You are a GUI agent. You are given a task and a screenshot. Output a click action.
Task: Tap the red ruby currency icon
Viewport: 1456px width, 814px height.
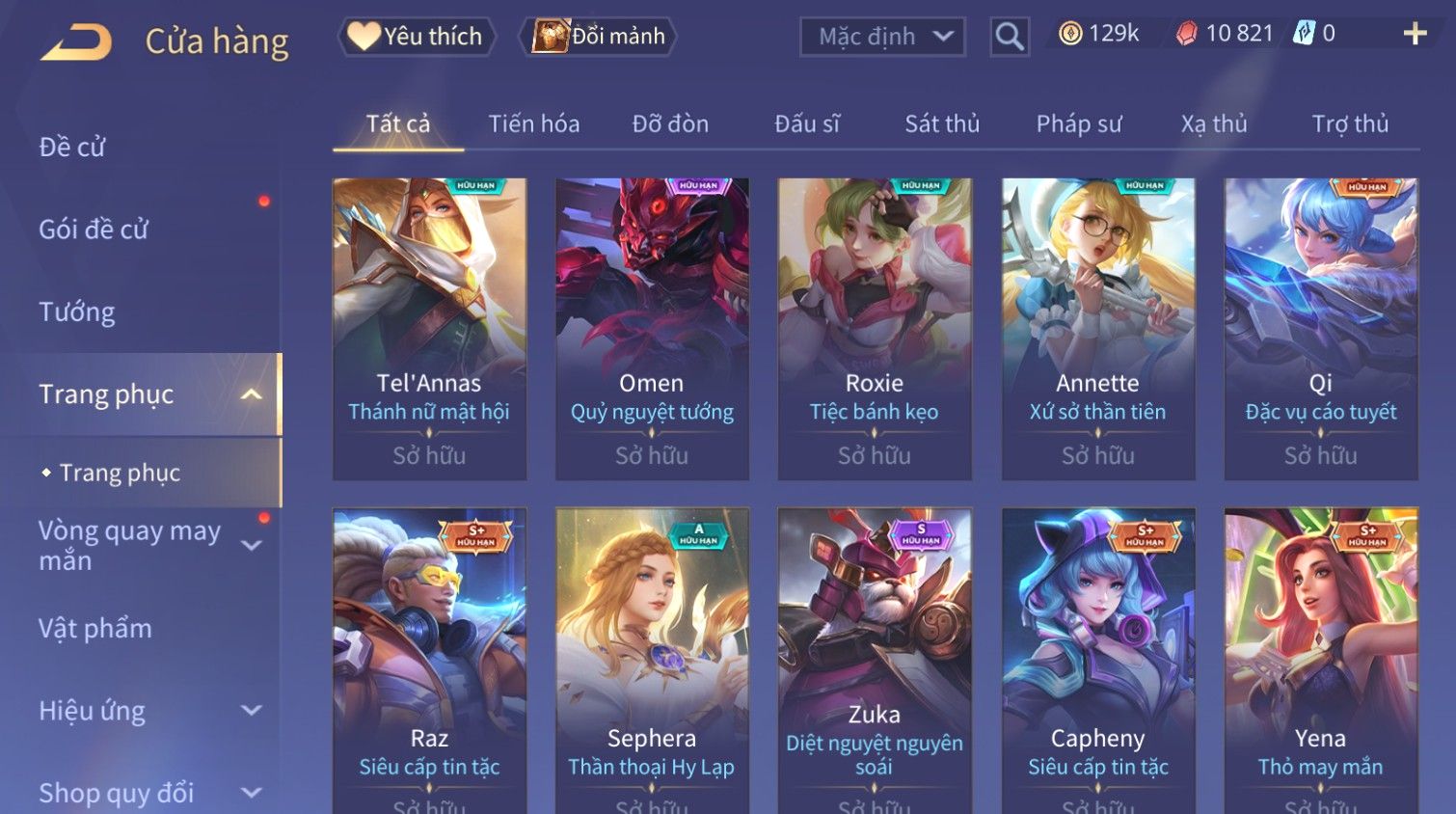click(1187, 34)
